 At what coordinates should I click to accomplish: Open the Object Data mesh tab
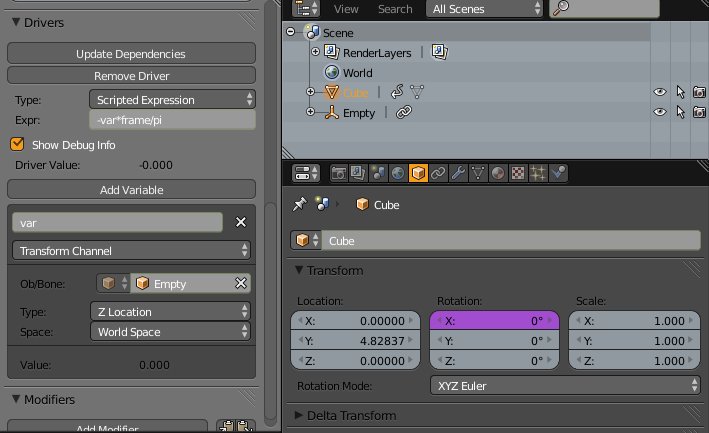click(478, 173)
